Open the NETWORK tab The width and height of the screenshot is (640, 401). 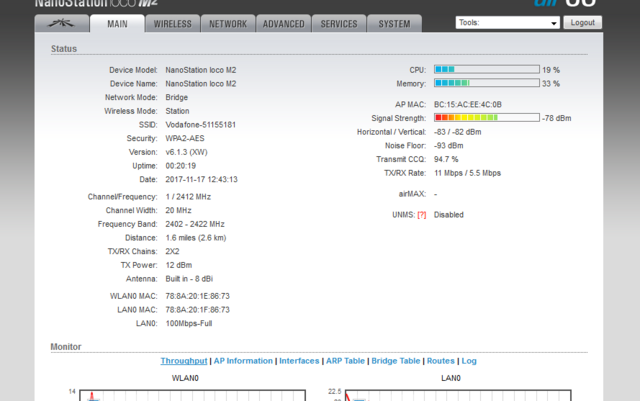pyautogui.click(x=228, y=24)
